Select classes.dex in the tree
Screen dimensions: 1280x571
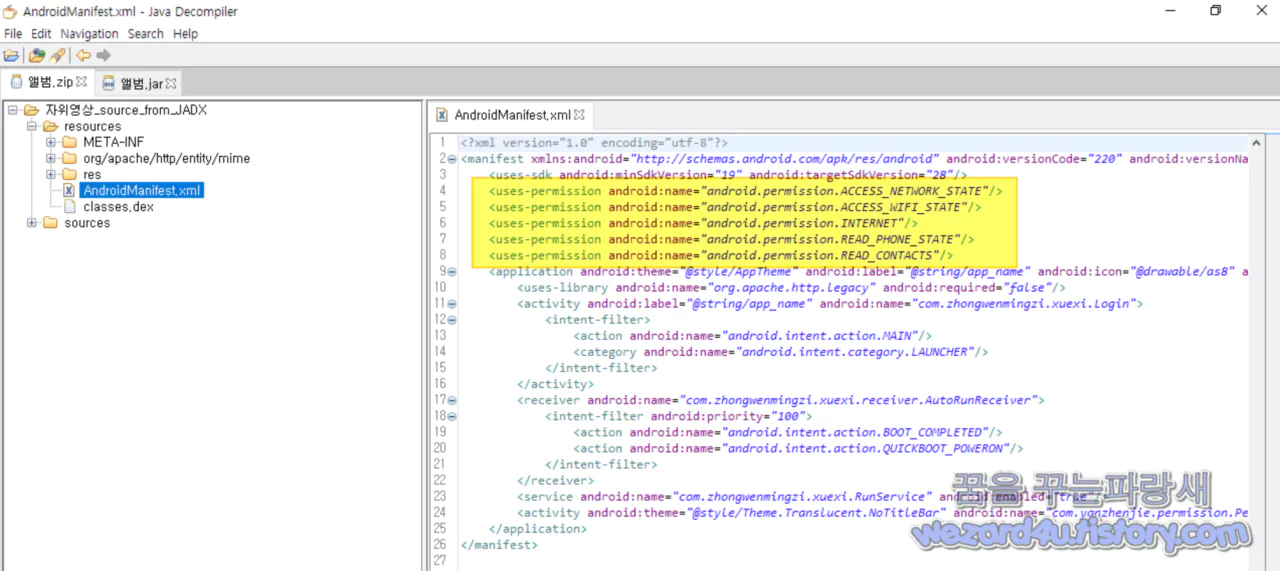118,206
